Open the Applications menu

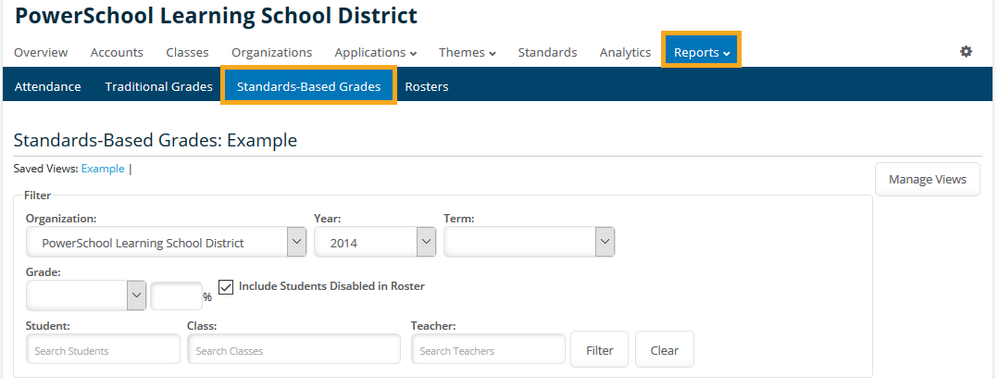coord(375,53)
